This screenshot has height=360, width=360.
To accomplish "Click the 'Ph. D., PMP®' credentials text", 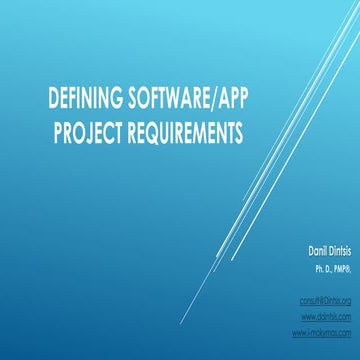I will pos(333,269).
